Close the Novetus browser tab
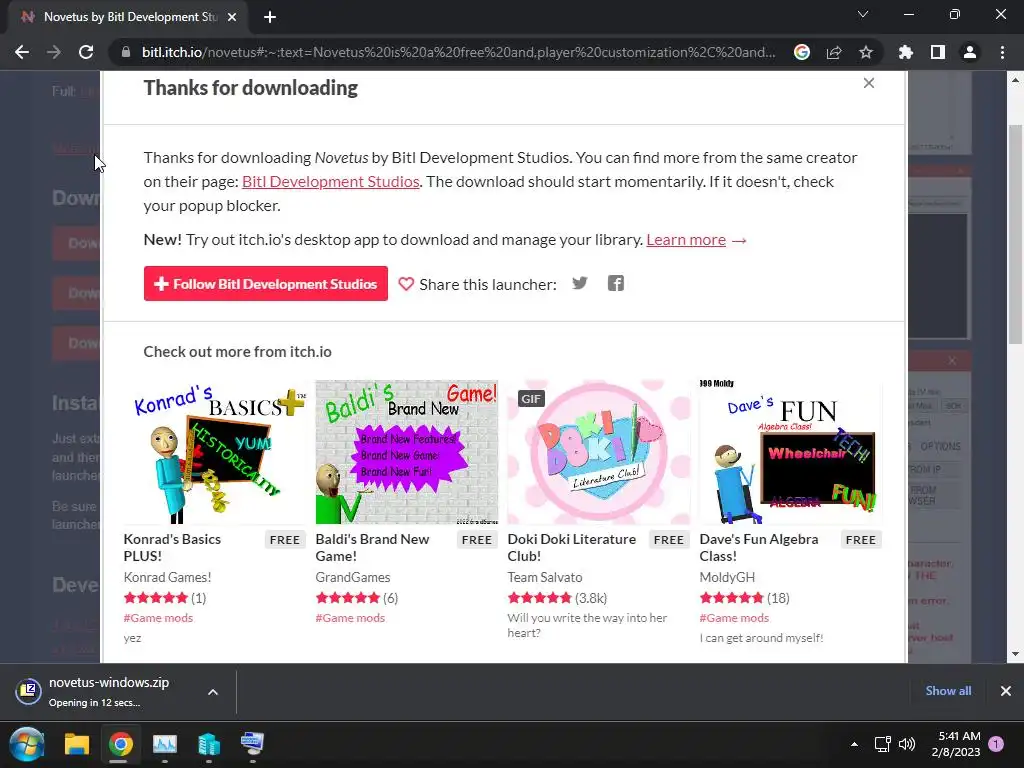The image size is (1024, 768). [232, 17]
